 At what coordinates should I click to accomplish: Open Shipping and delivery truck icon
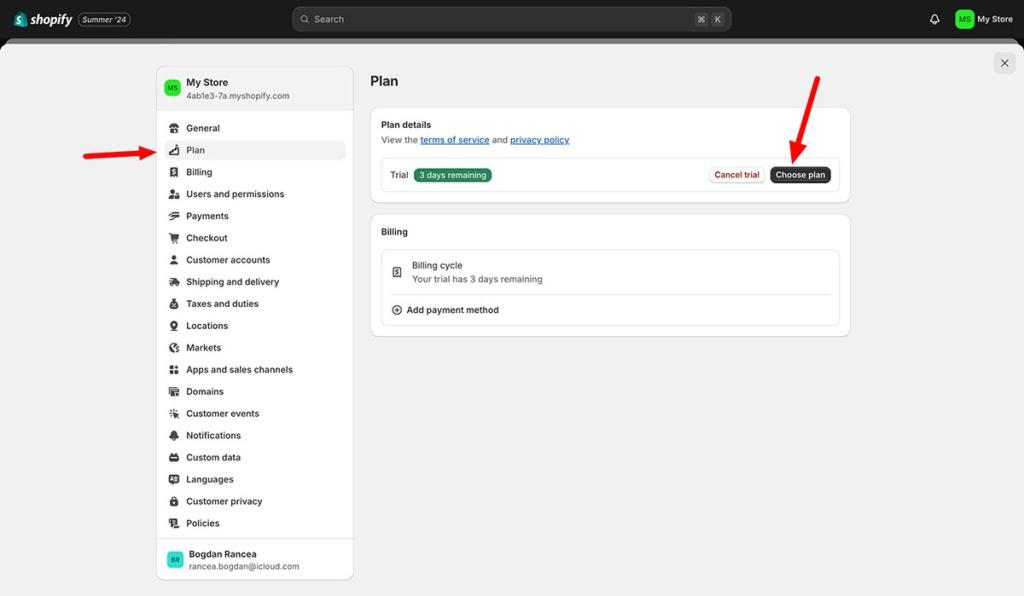[174, 282]
